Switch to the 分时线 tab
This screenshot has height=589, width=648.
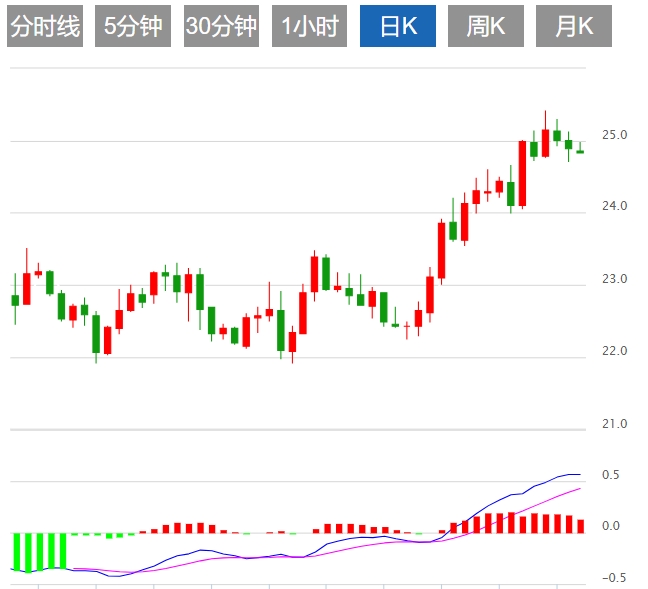(x=43, y=27)
